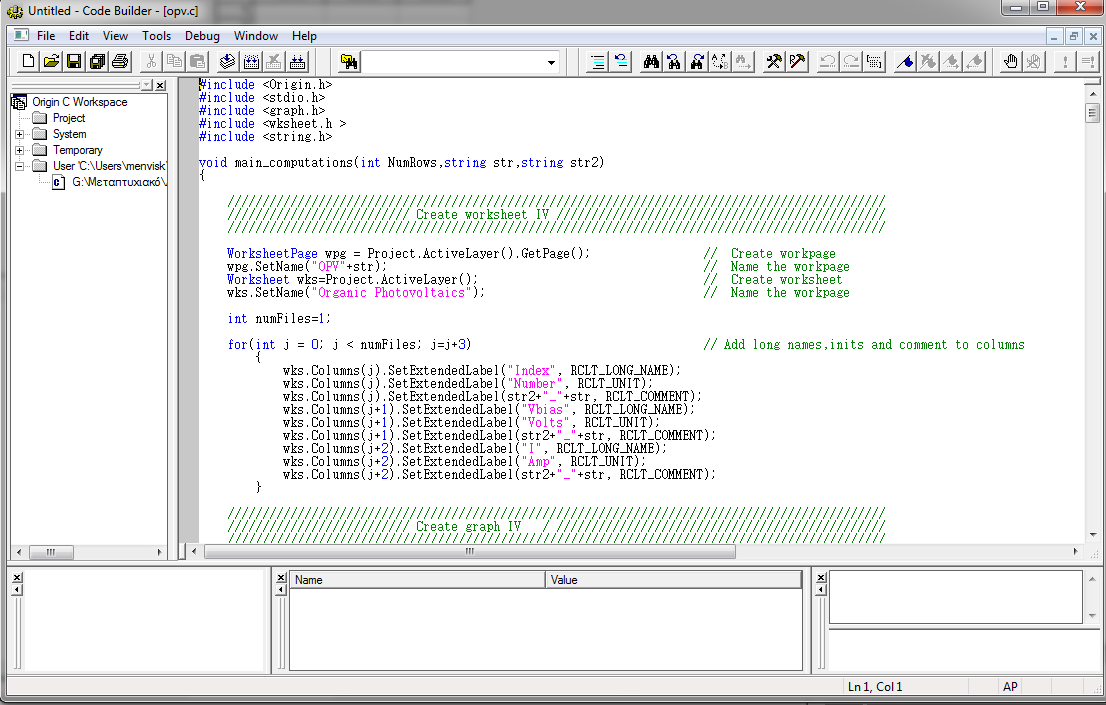The image size is (1106, 705).
Task: Save all files with the stacked disks icon
Action: tap(97, 61)
